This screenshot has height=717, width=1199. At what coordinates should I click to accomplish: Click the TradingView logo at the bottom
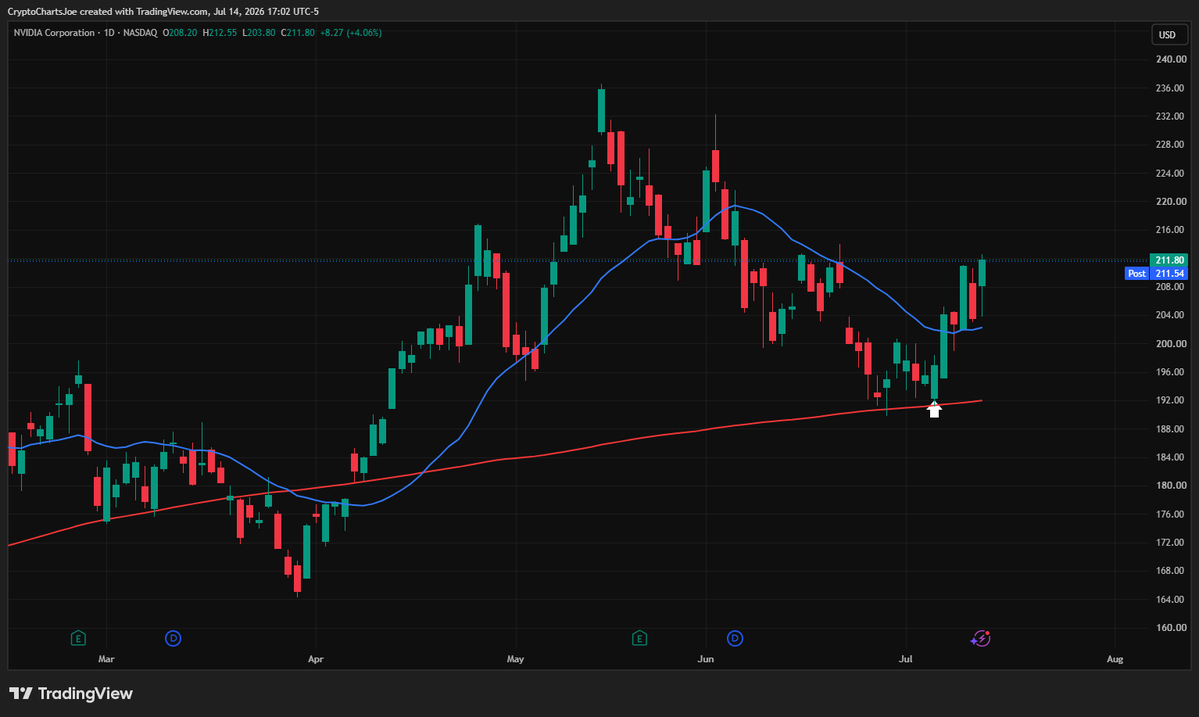(71, 693)
